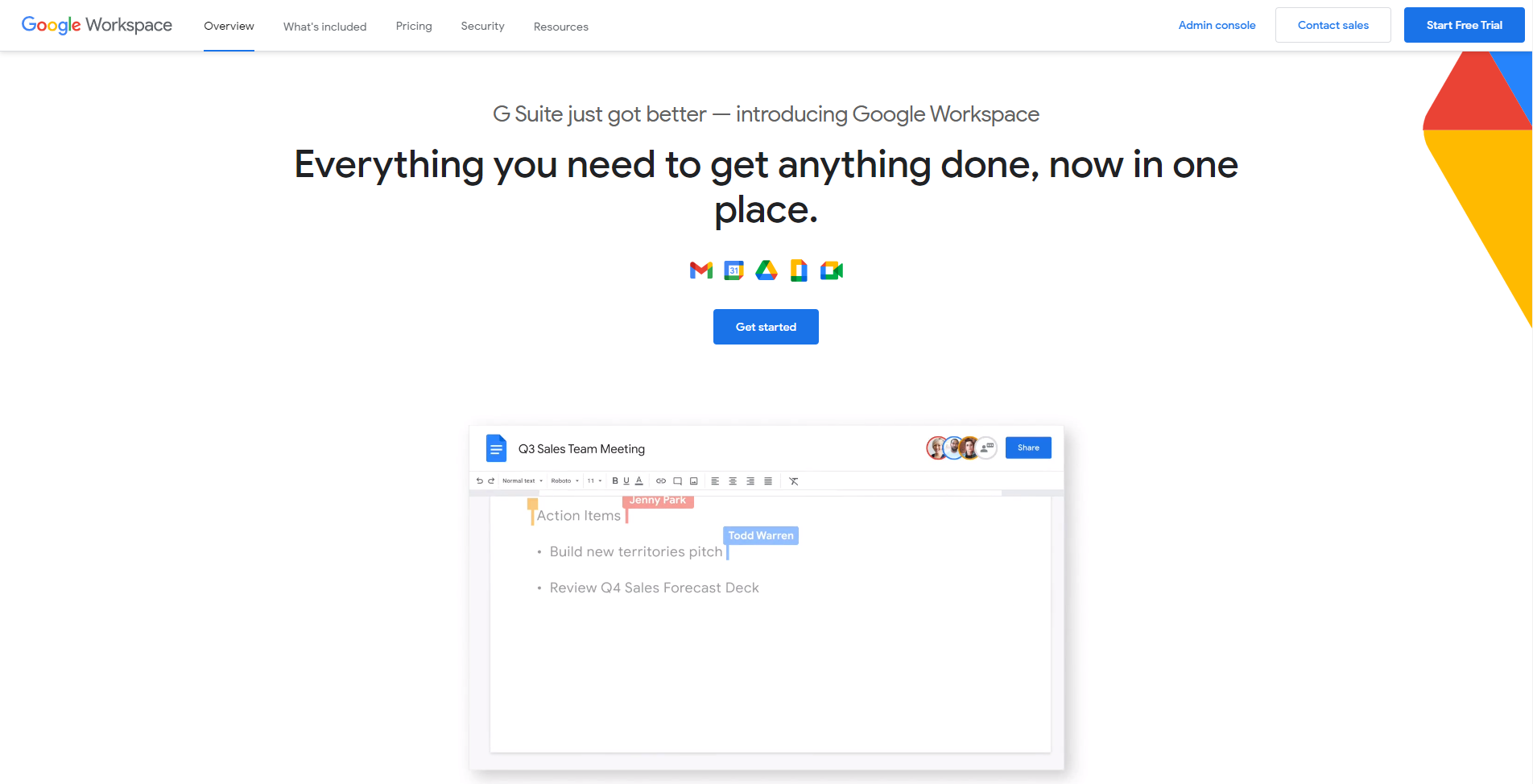Click the Jenny Park cursor label
This screenshot has height=784, width=1533.
point(658,501)
